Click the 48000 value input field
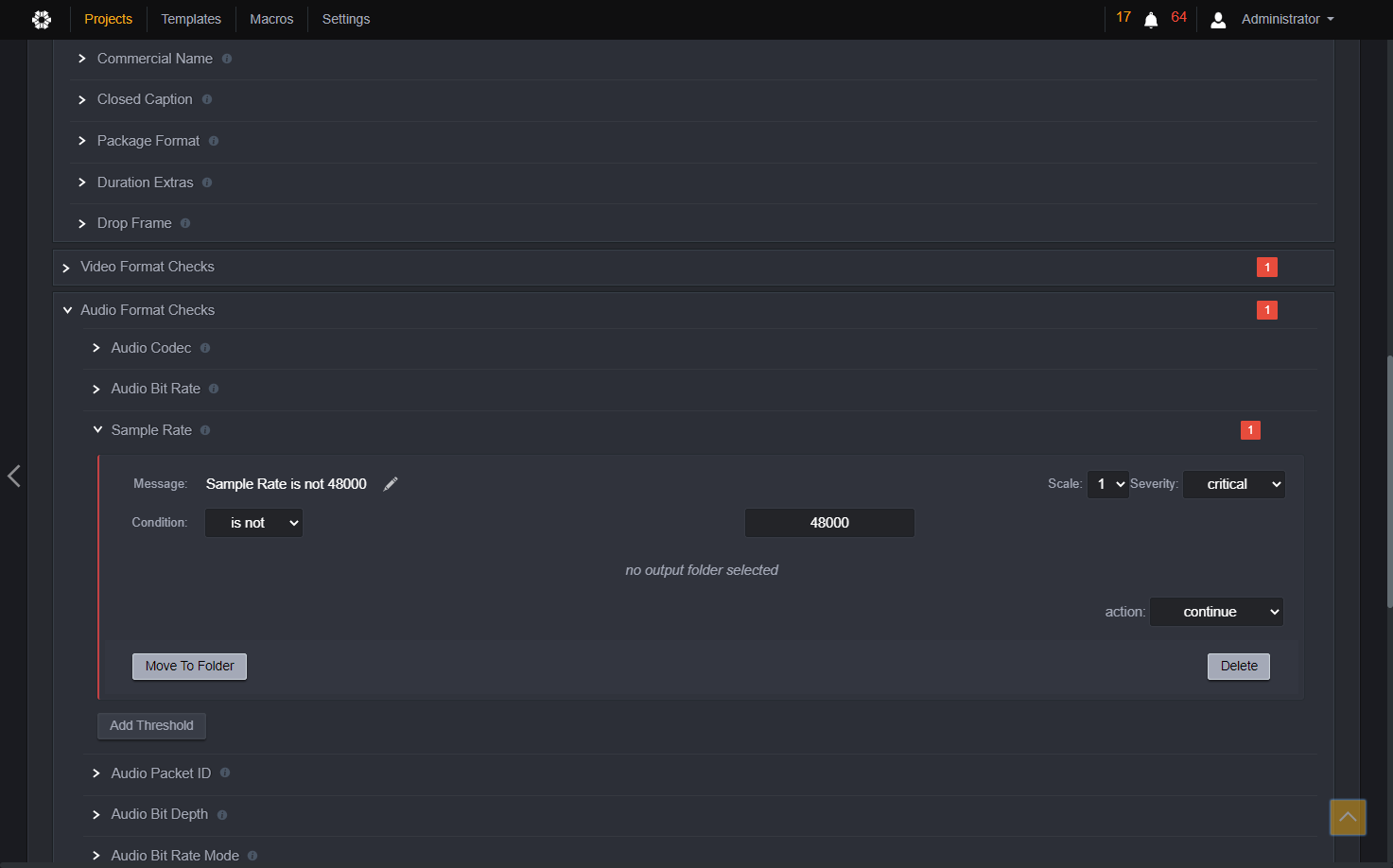 coord(829,523)
